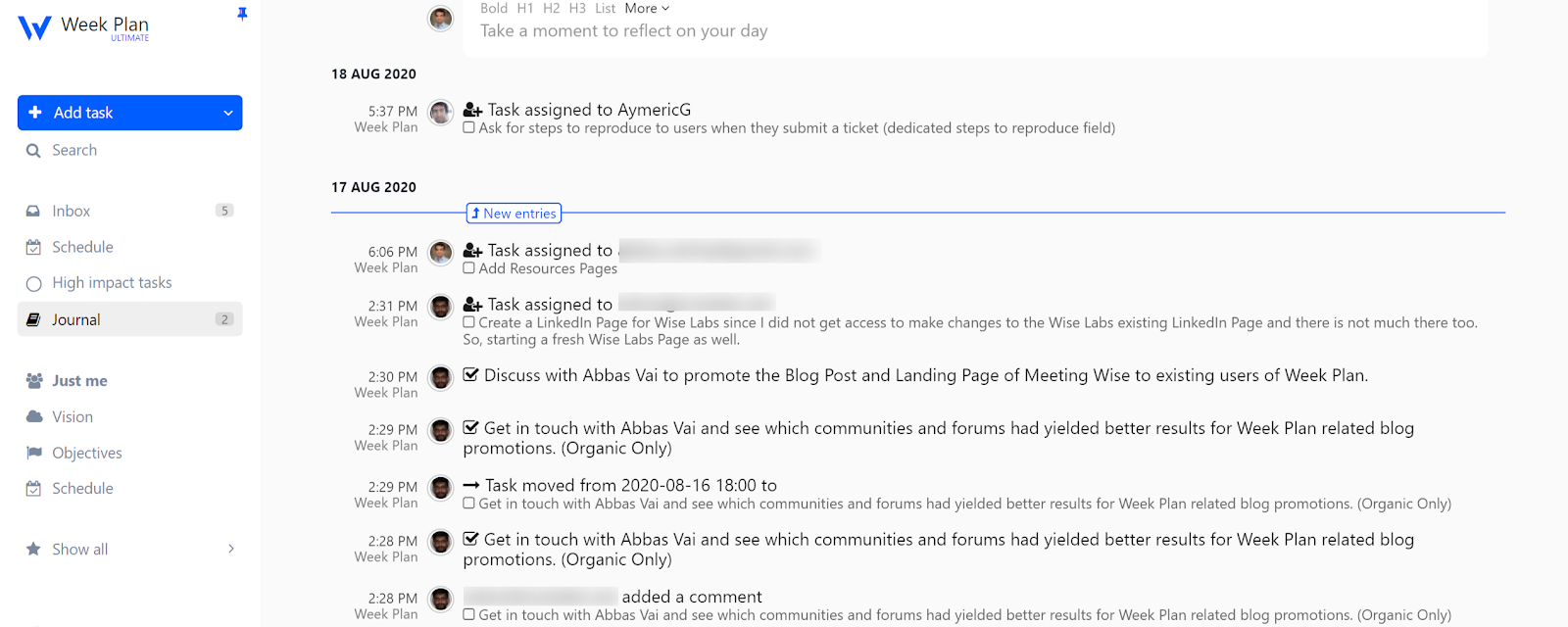Uncheck the 'Discuss with Abbas Vai' task
This screenshot has width=1568, height=627.
[x=471, y=374]
